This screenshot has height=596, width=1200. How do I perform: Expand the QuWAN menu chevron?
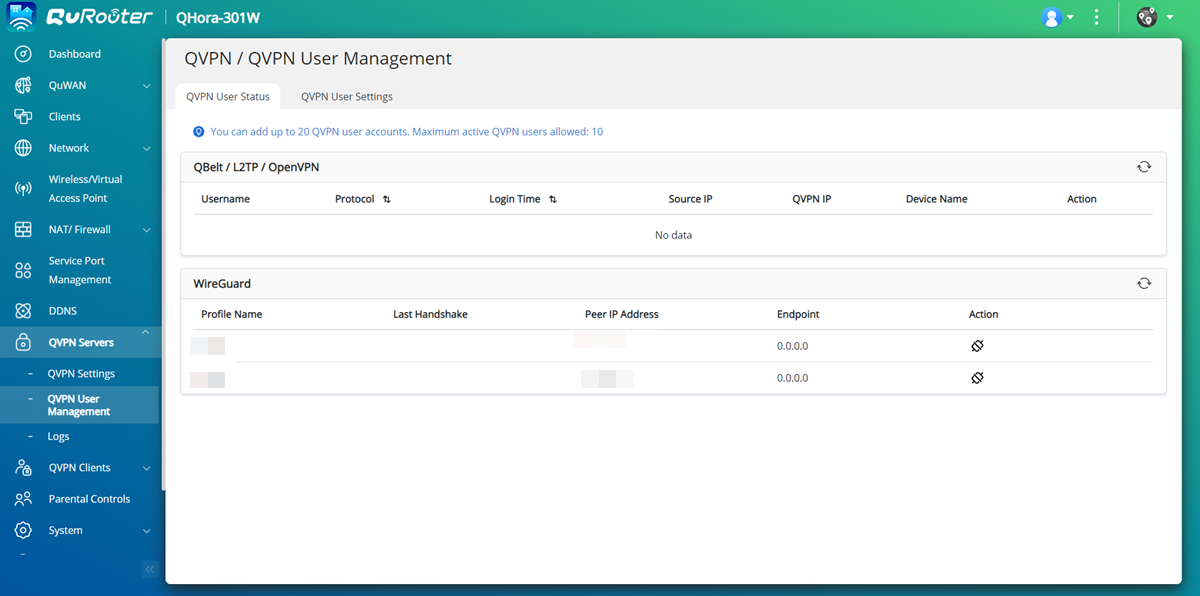(147, 86)
